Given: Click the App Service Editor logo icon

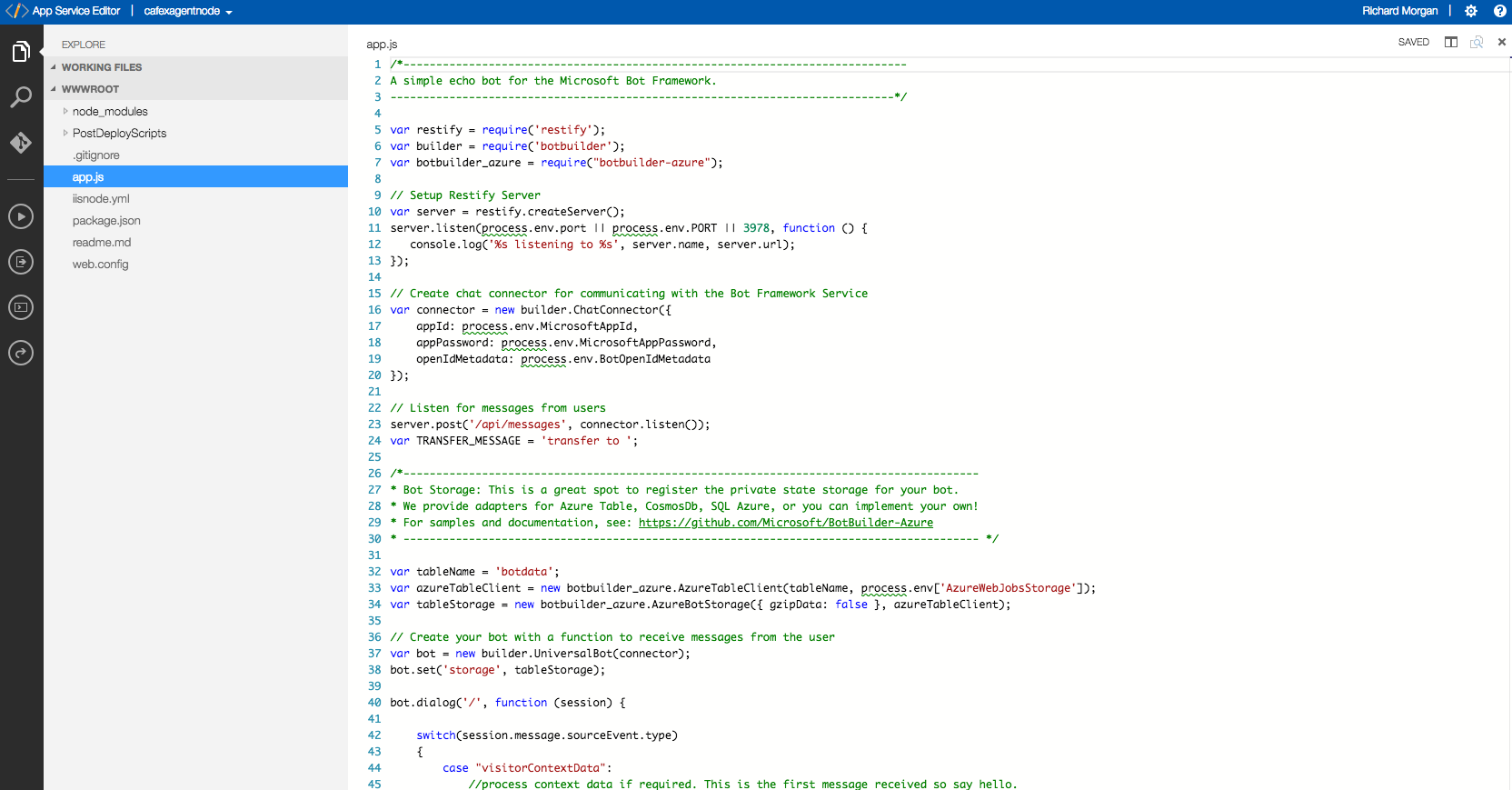Looking at the screenshot, I should [16, 11].
